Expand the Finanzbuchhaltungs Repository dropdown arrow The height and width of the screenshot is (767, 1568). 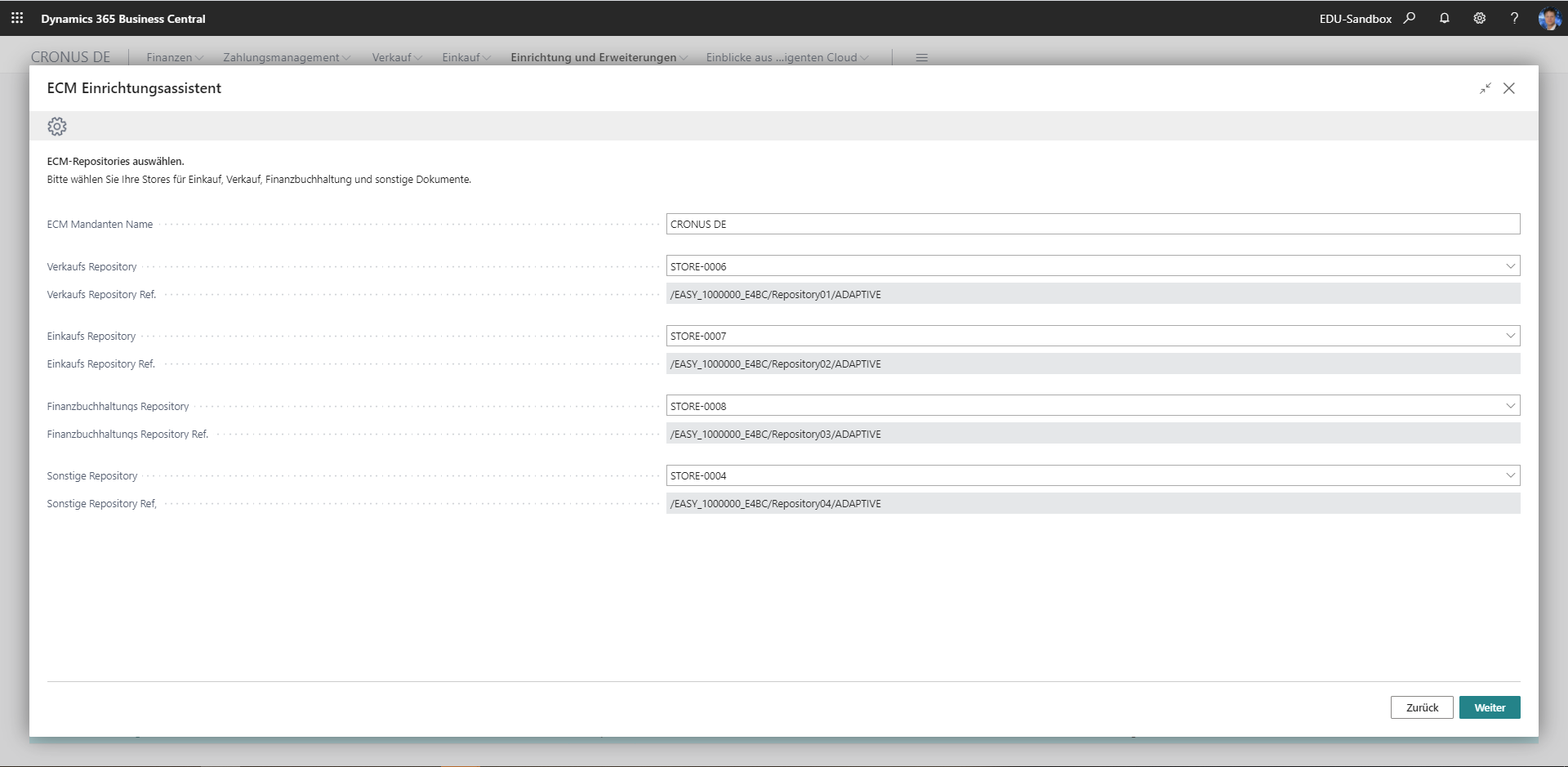pos(1510,406)
